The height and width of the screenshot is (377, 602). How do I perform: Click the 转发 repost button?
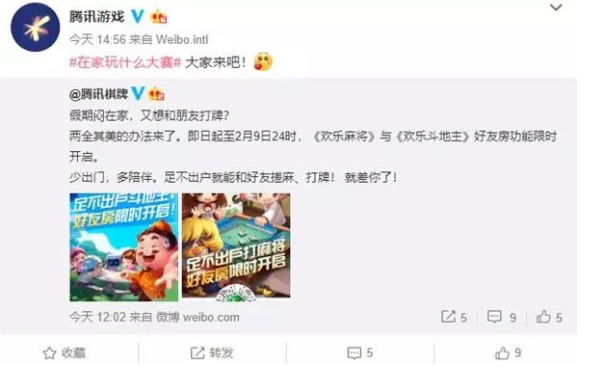click(x=212, y=353)
